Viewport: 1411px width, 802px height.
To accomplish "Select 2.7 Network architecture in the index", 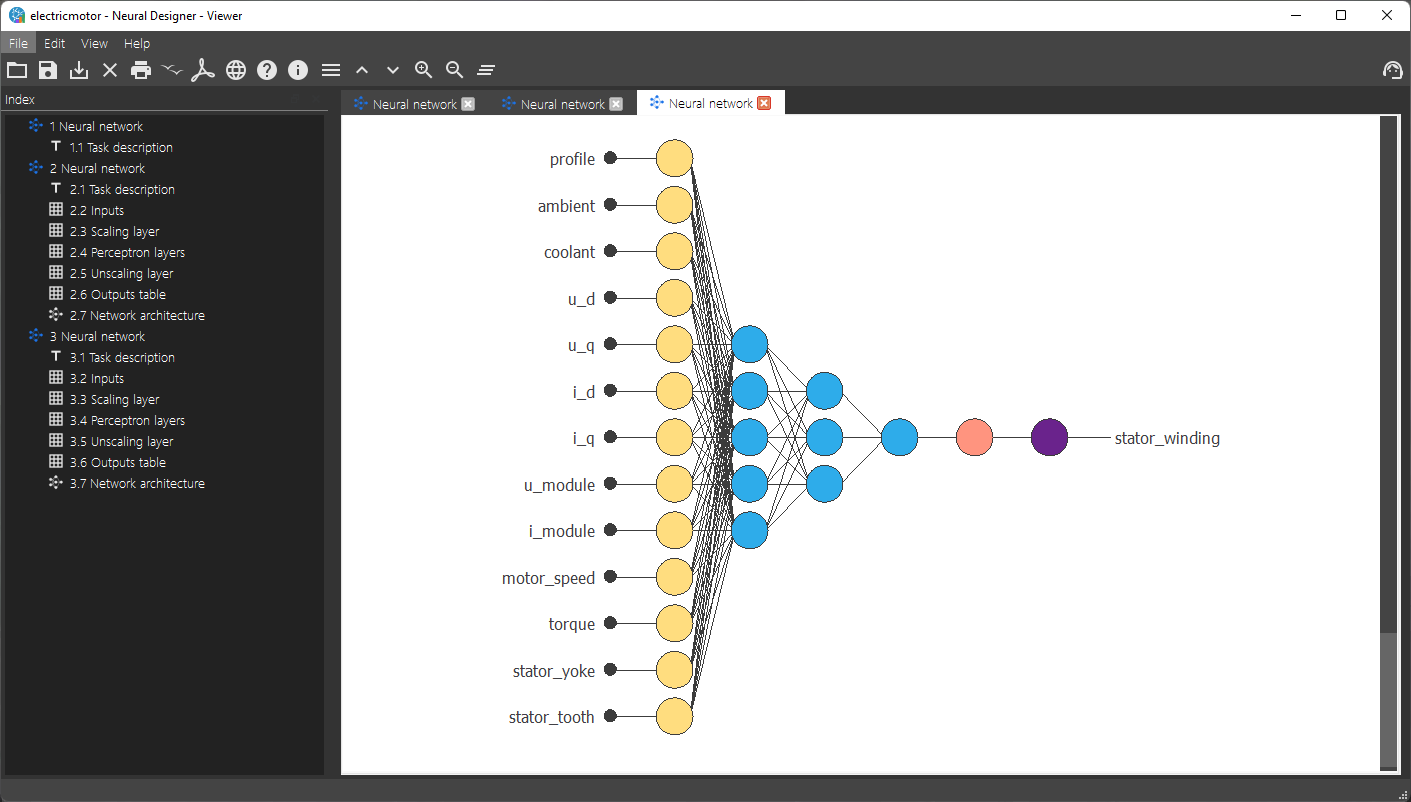I will pyautogui.click(x=137, y=314).
